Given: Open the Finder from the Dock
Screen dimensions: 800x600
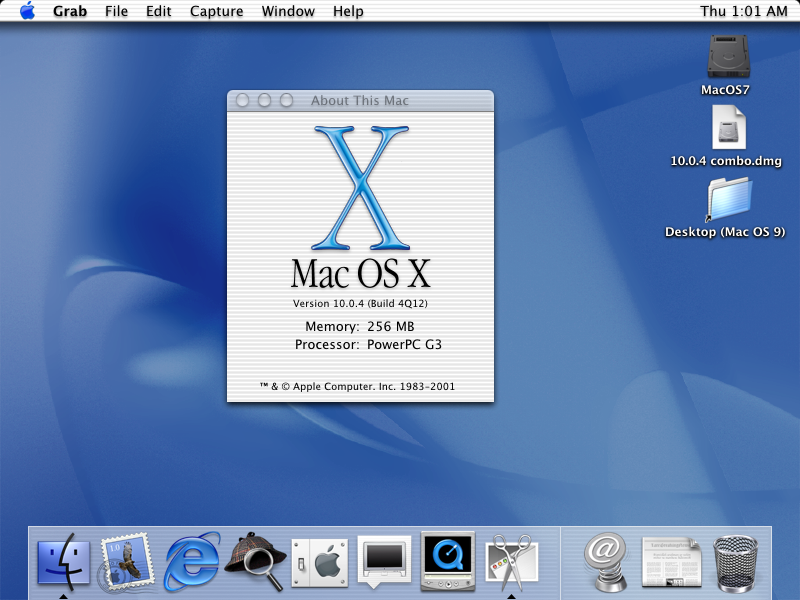Looking at the screenshot, I should coord(63,561).
